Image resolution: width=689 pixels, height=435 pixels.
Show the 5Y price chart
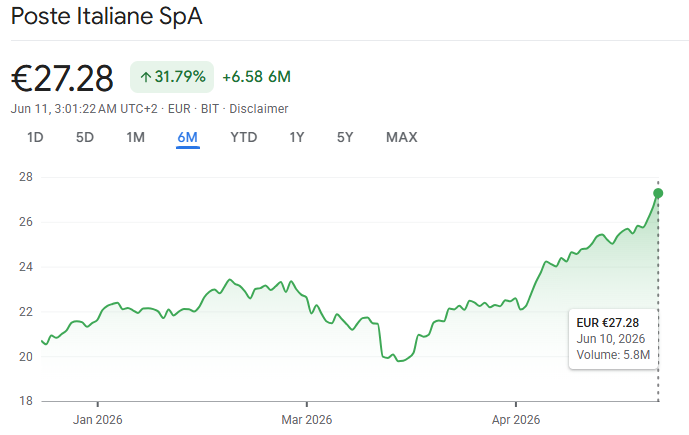[345, 138]
